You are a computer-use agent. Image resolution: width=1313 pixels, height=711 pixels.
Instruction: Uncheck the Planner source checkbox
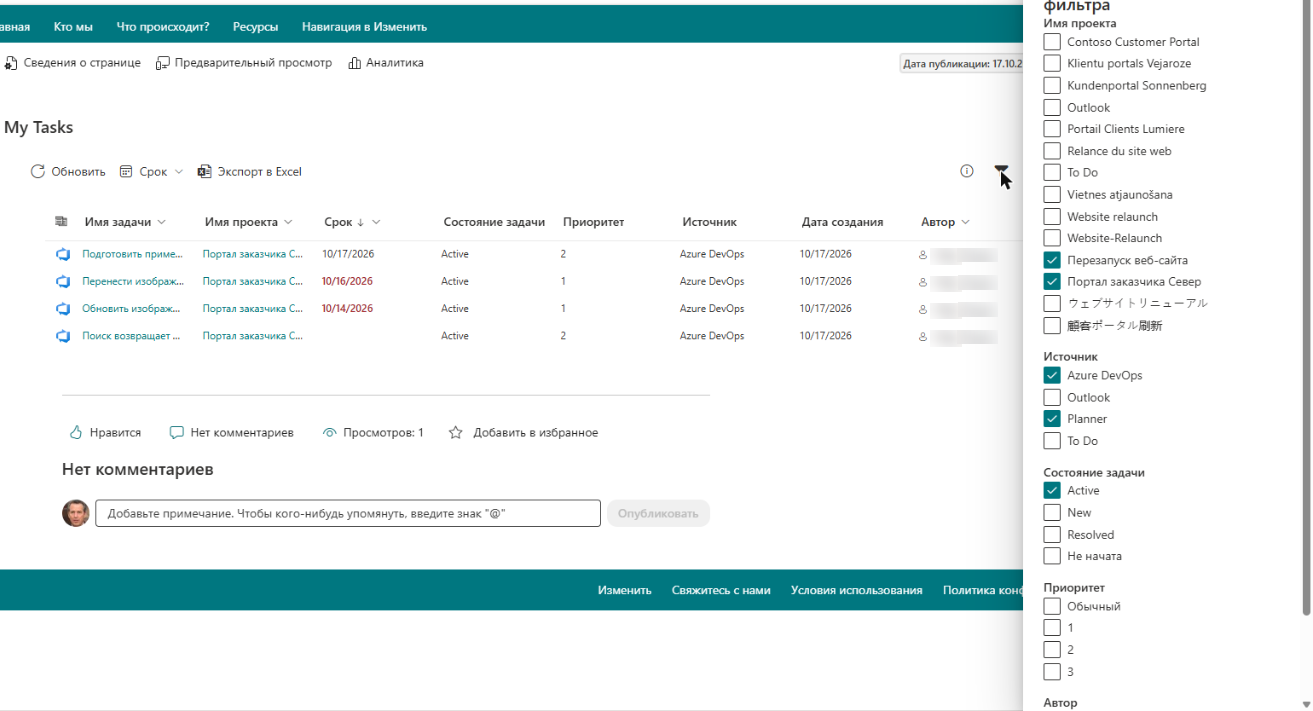coord(1052,419)
